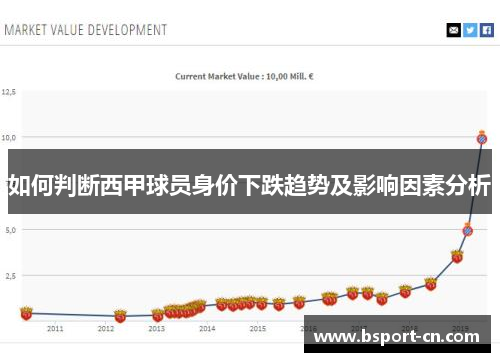
Task: Click the 5,0 y-axis label
Action: coord(10,230)
